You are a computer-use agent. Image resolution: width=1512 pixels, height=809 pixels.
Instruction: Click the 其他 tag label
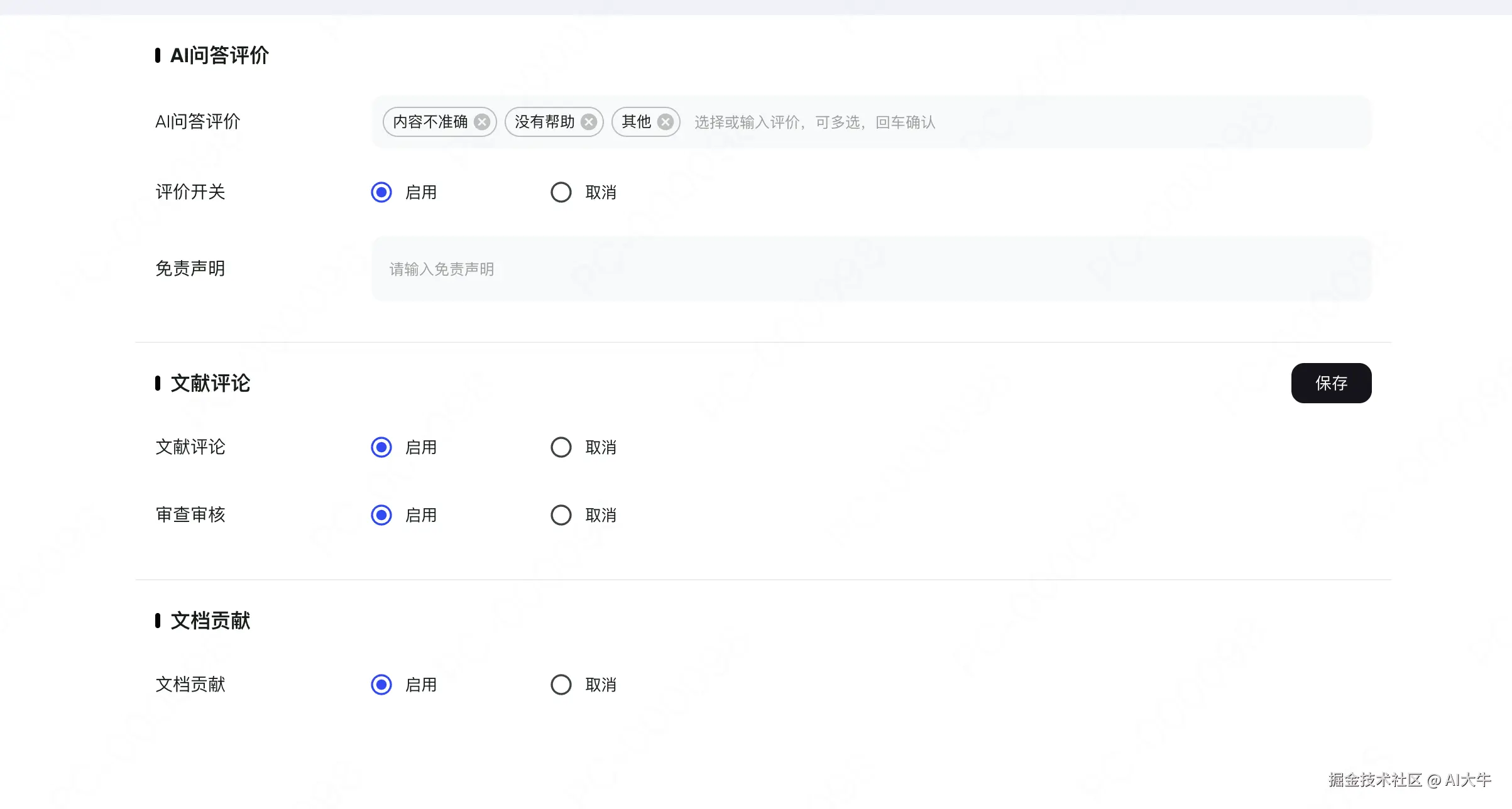tap(636, 122)
